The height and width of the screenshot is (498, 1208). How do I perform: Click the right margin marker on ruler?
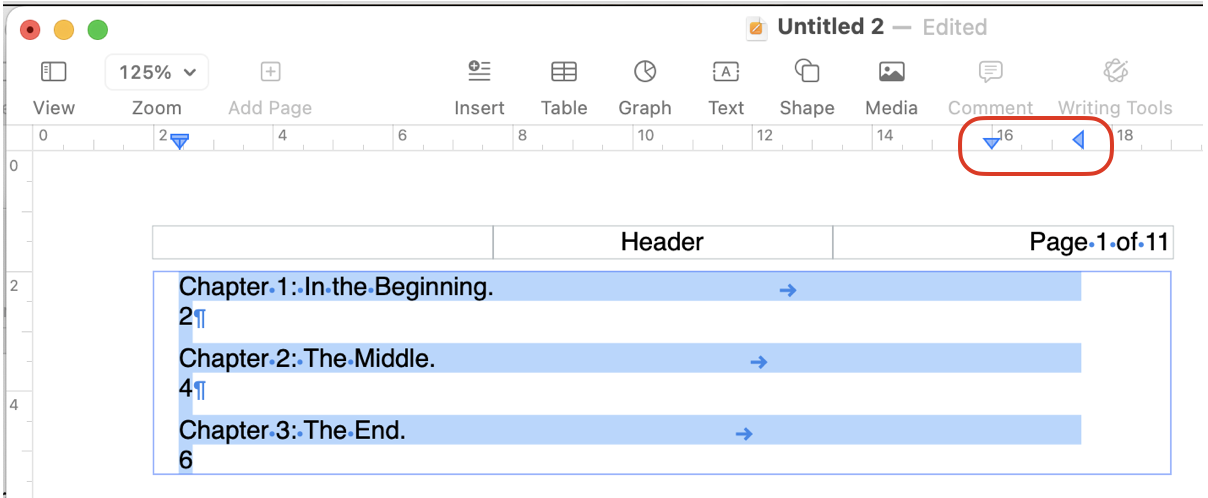click(x=1079, y=140)
